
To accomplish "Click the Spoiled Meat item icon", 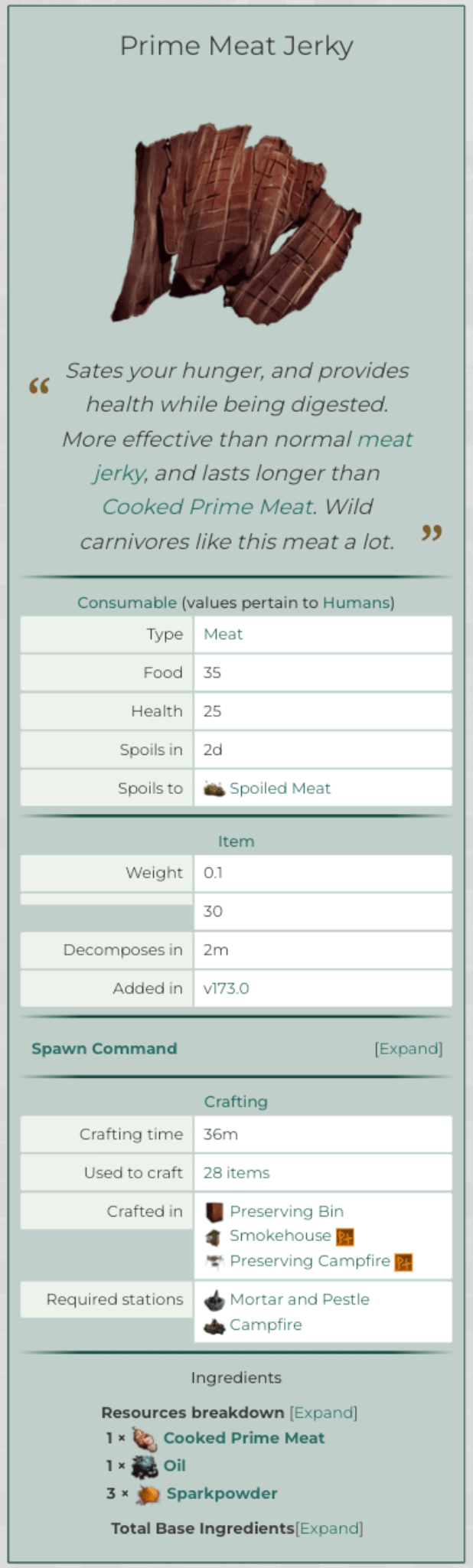I will pos(214,788).
